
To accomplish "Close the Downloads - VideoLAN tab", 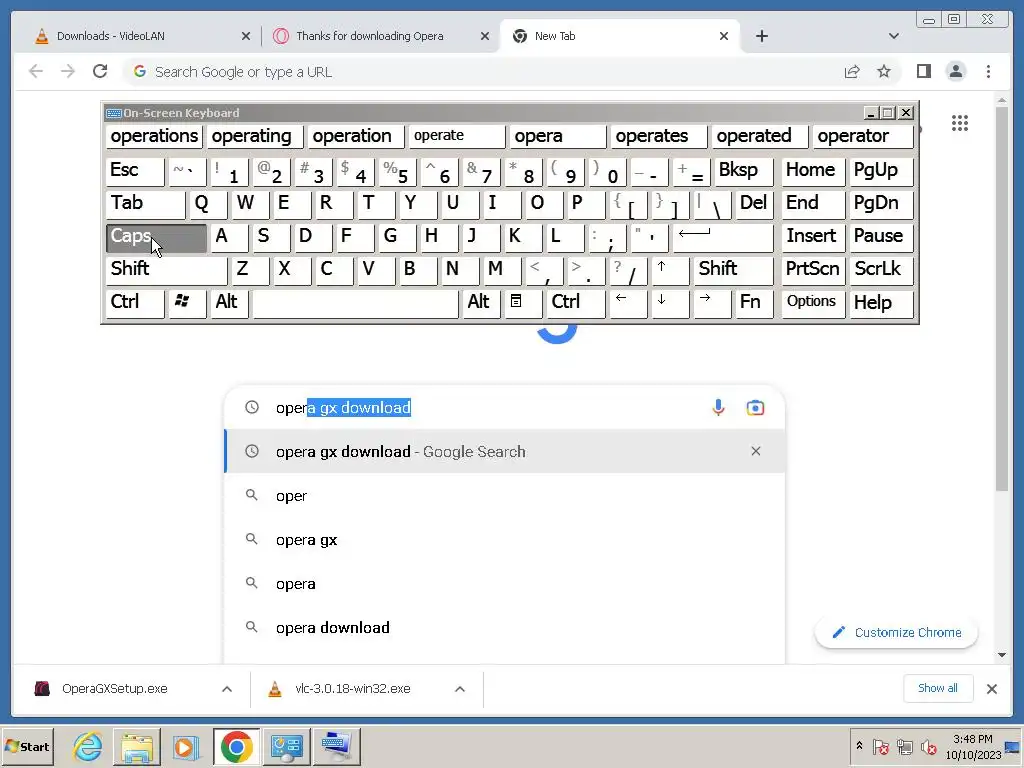I will pyautogui.click(x=246, y=36).
